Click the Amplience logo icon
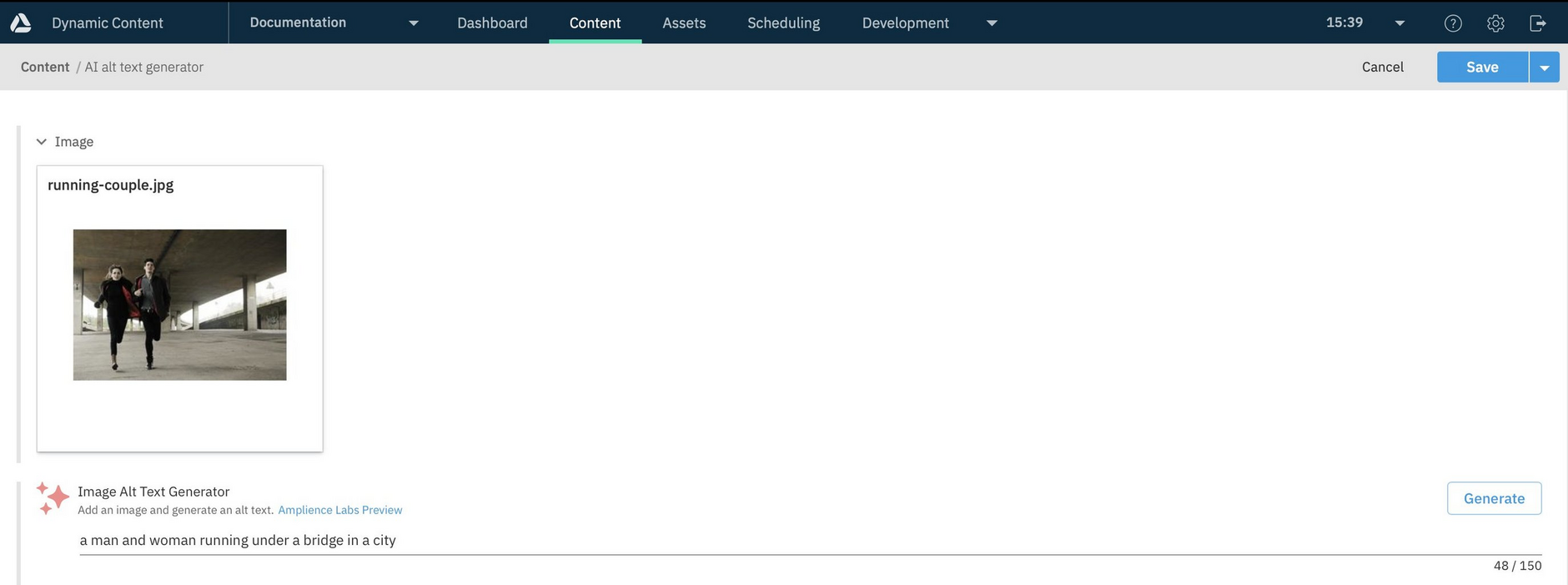 [x=21, y=23]
